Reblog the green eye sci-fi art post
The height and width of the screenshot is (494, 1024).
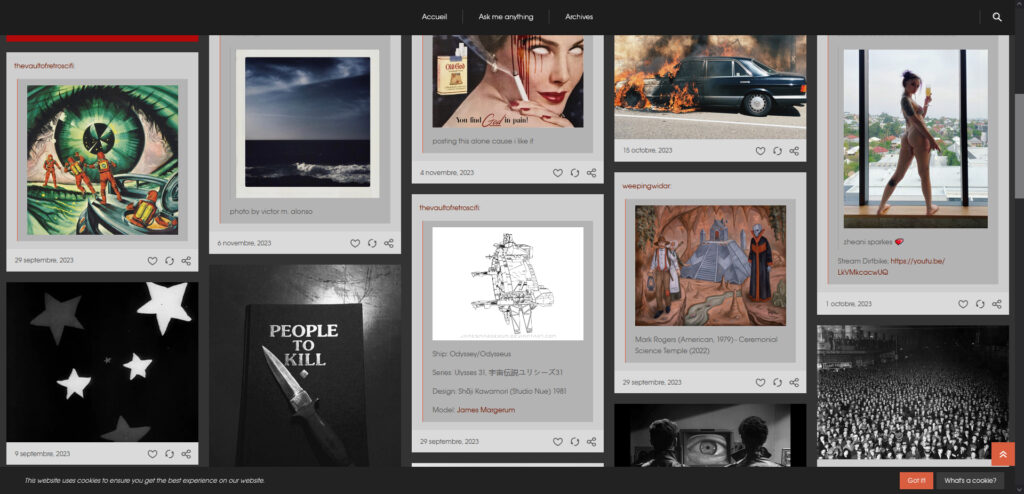pos(169,261)
